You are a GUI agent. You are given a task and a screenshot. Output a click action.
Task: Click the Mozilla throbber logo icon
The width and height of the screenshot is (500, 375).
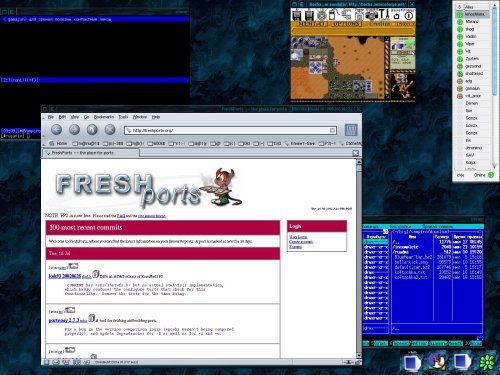[x=351, y=130]
